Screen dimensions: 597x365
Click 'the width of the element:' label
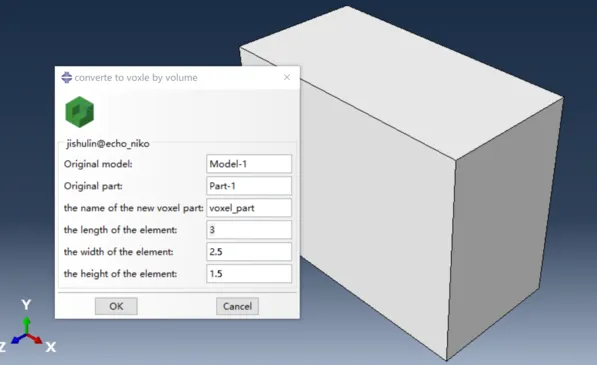(118, 252)
